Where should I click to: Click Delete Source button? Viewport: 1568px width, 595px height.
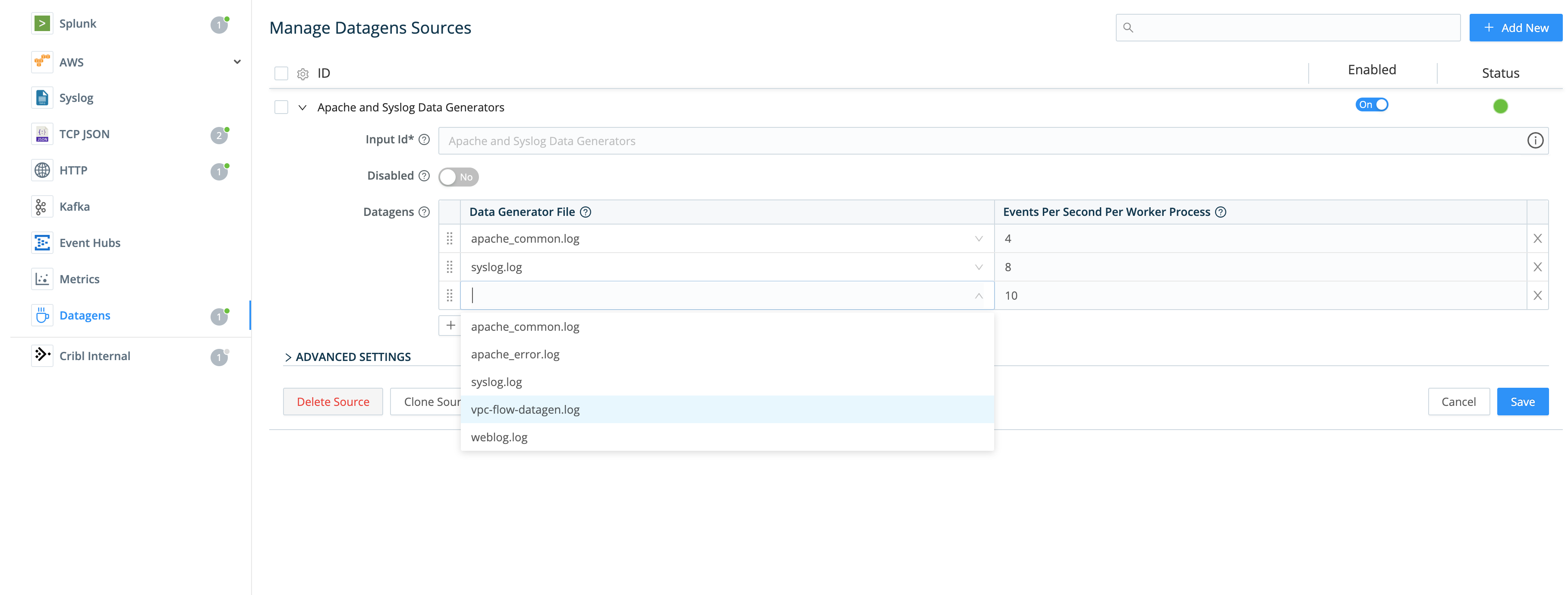(333, 402)
